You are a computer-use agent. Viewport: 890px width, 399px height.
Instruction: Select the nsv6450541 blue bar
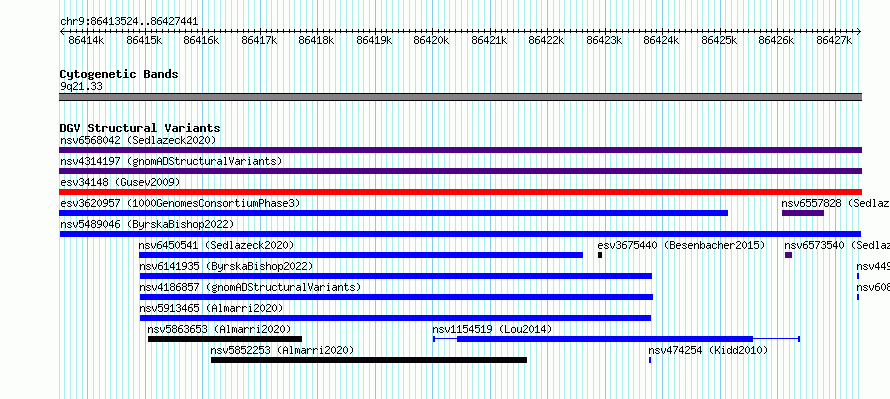(361, 255)
